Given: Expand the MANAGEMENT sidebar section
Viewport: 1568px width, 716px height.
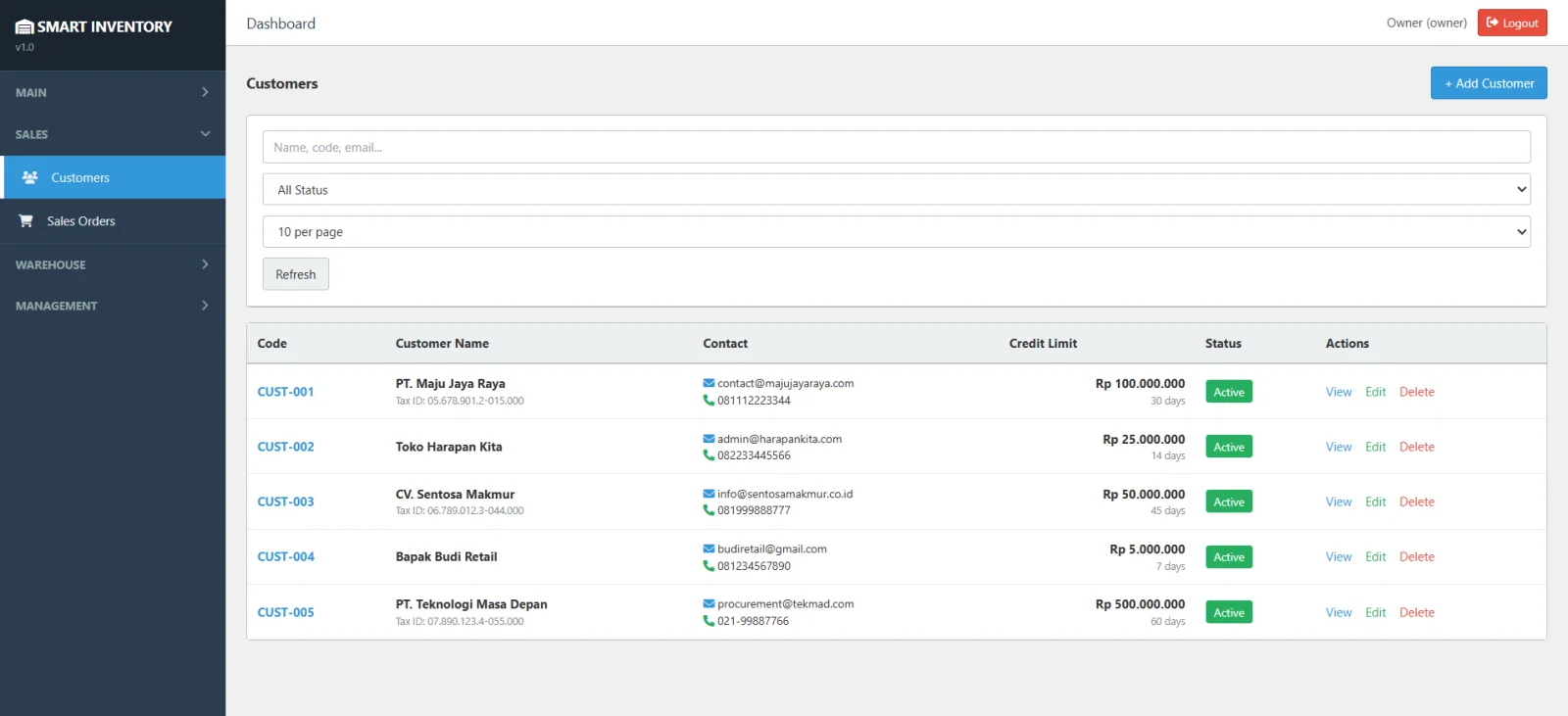Looking at the screenshot, I should pos(113,306).
